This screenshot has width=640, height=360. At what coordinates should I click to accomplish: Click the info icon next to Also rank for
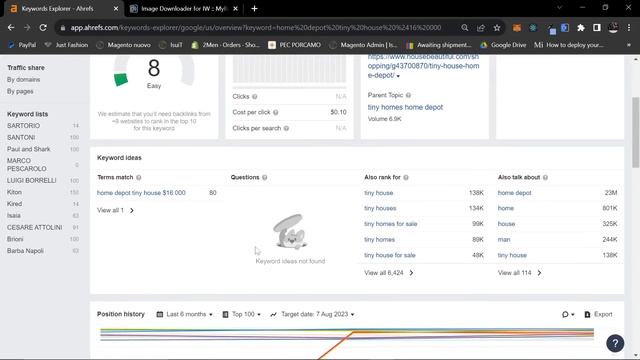pos(406,178)
